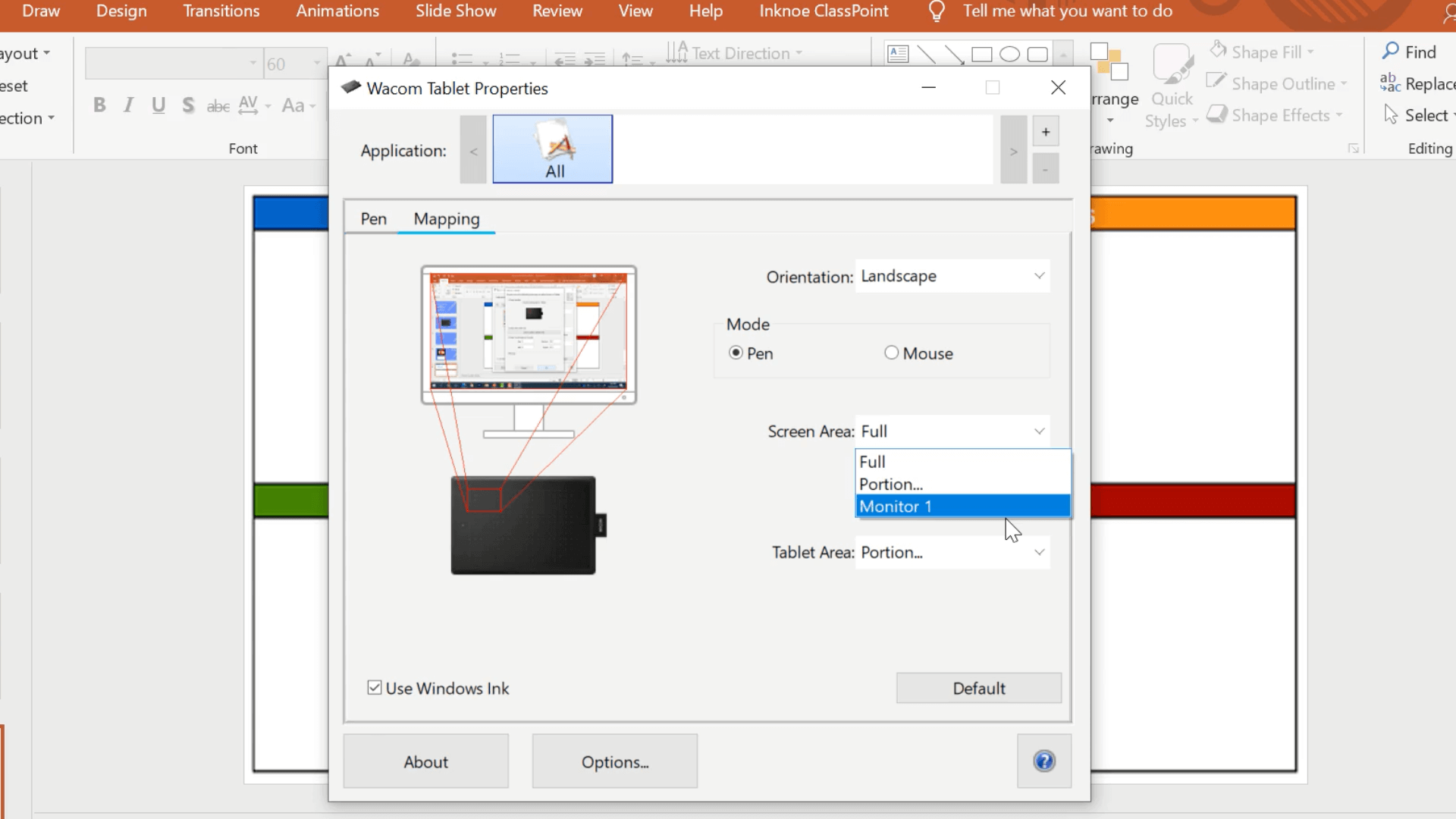Screen dimensions: 1456x819
Task: Click the Text Shadow icon
Action: [x=188, y=105]
